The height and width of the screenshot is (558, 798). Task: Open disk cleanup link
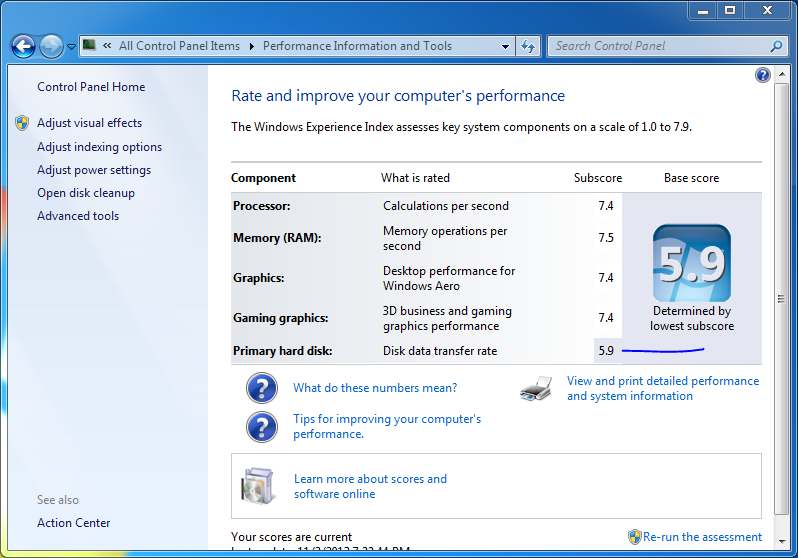tap(86, 193)
